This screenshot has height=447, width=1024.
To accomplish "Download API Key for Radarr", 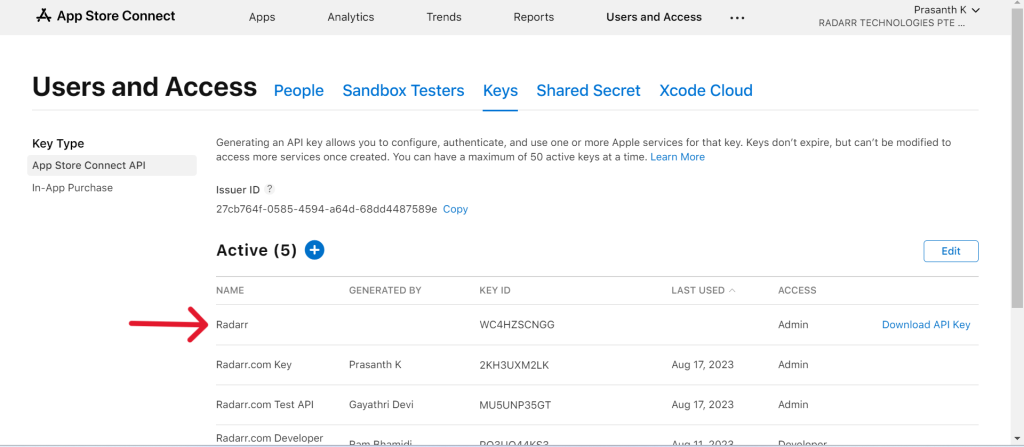I will click(x=926, y=325).
